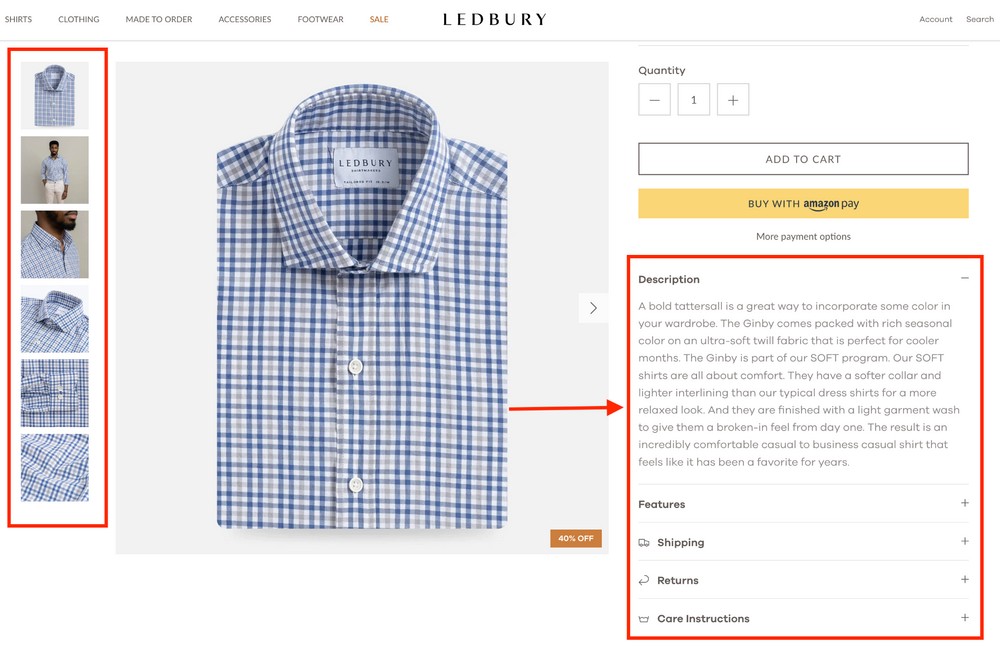1000x661 pixels.
Task: Click the ADD TO CART button
Action: (x=802, y=158)
